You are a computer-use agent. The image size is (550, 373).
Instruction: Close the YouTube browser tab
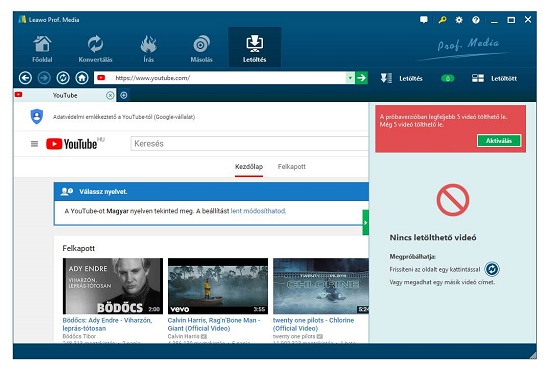click(110, 95)
